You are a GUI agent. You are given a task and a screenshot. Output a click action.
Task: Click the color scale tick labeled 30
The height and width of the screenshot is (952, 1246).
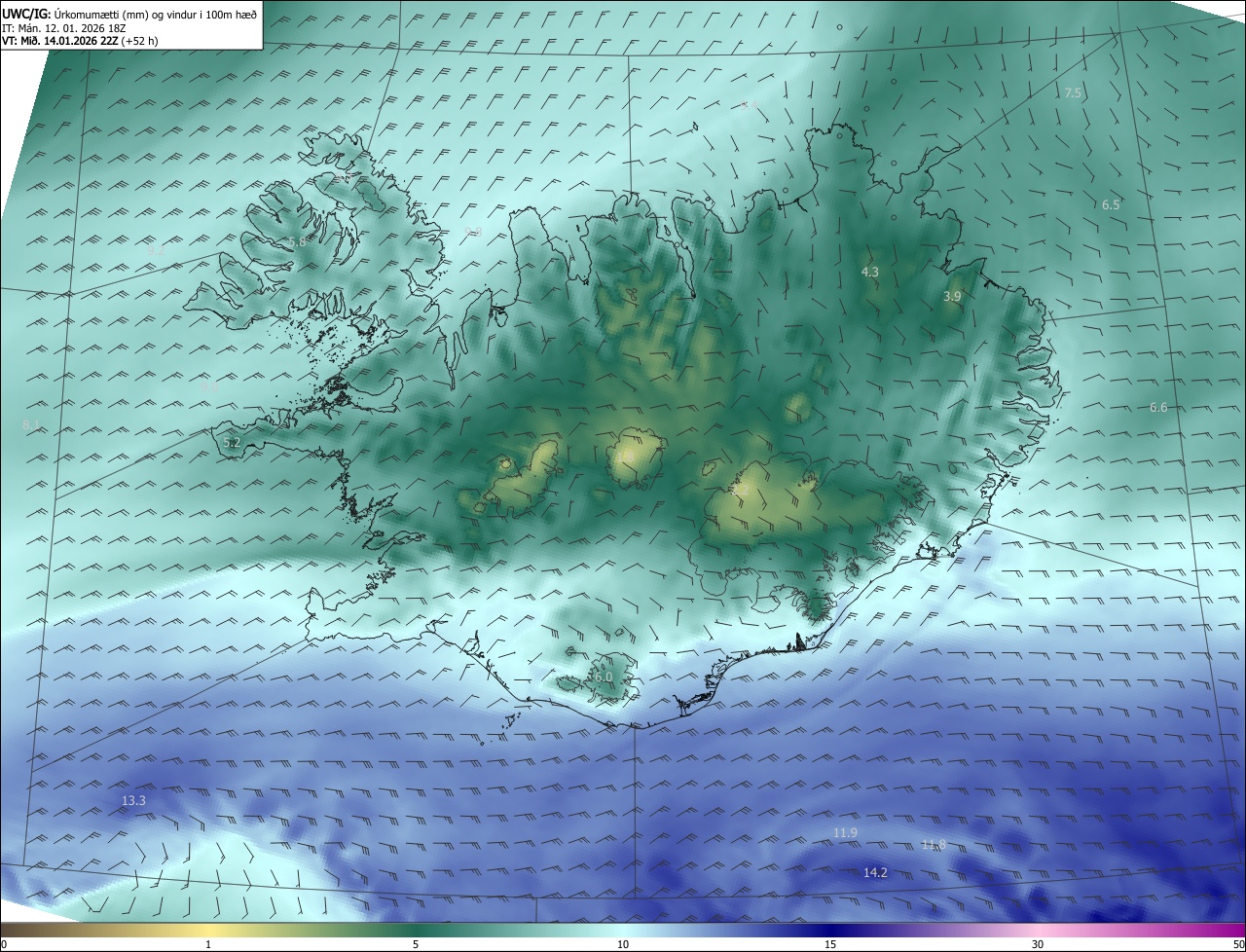[x=1038, y=944]
